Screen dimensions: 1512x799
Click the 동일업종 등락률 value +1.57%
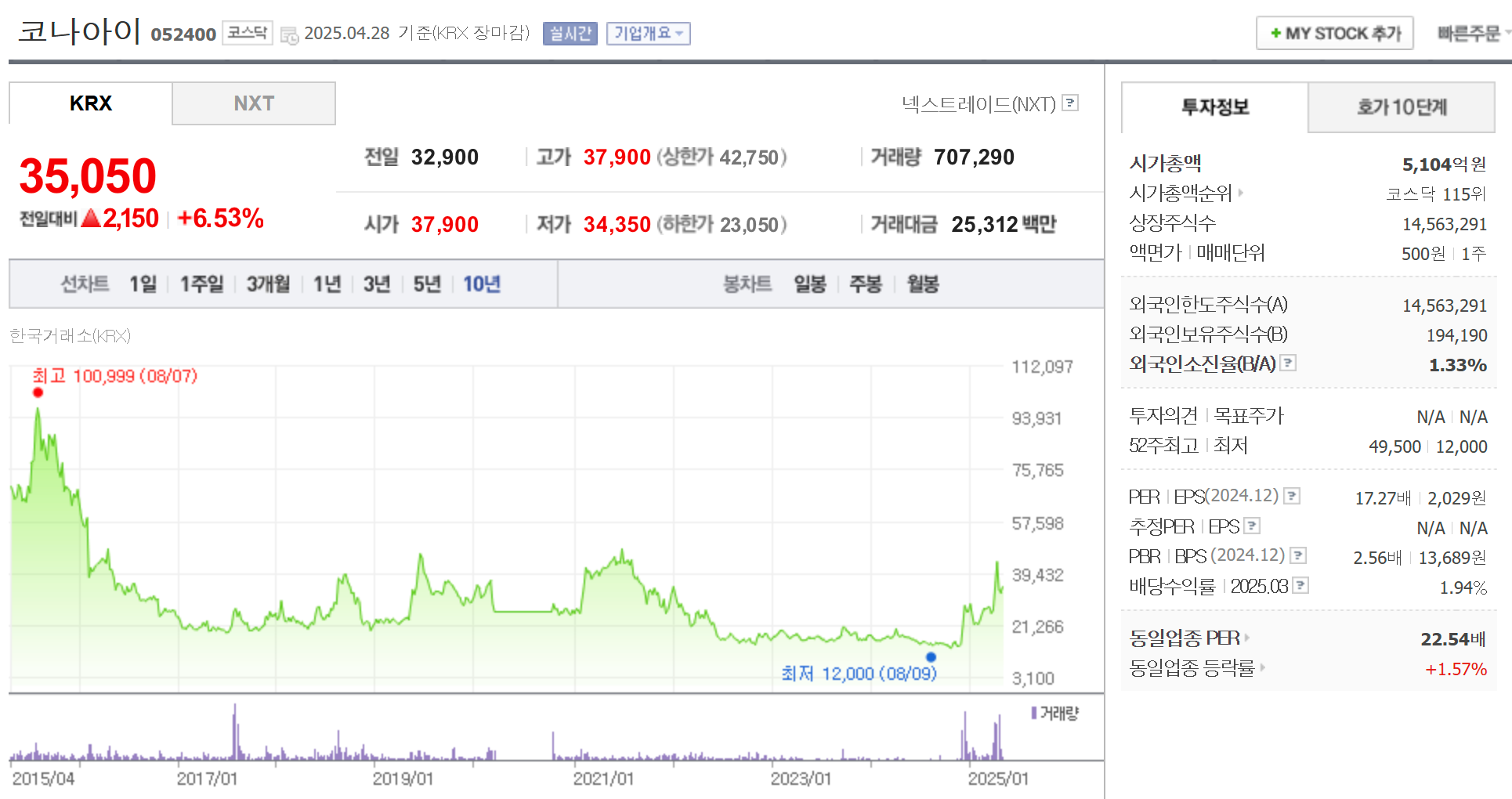1456,669
